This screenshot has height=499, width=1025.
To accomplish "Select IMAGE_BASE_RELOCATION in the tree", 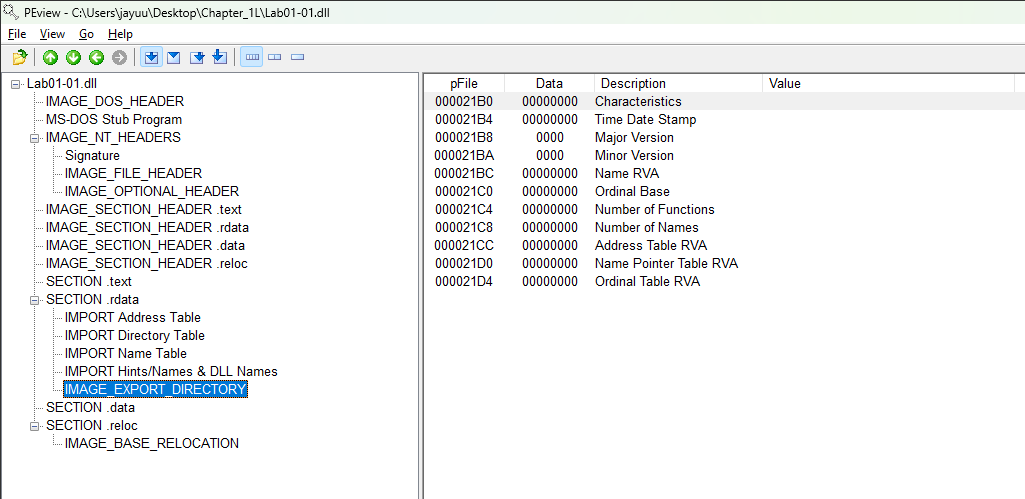I will click(152, 443).
